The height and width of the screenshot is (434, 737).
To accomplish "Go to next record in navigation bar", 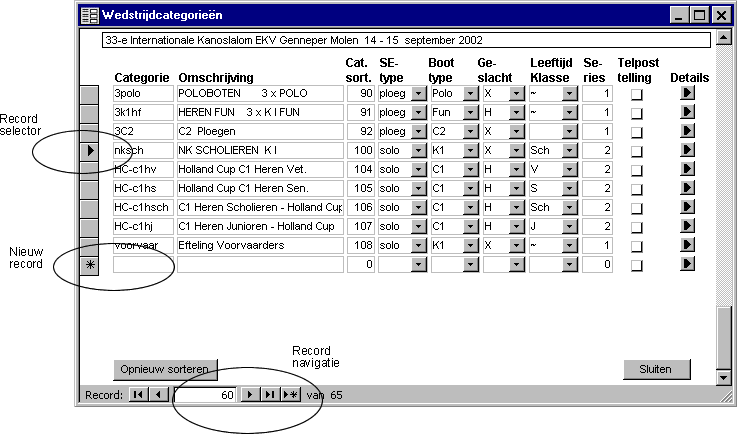I will click(250, 395).
